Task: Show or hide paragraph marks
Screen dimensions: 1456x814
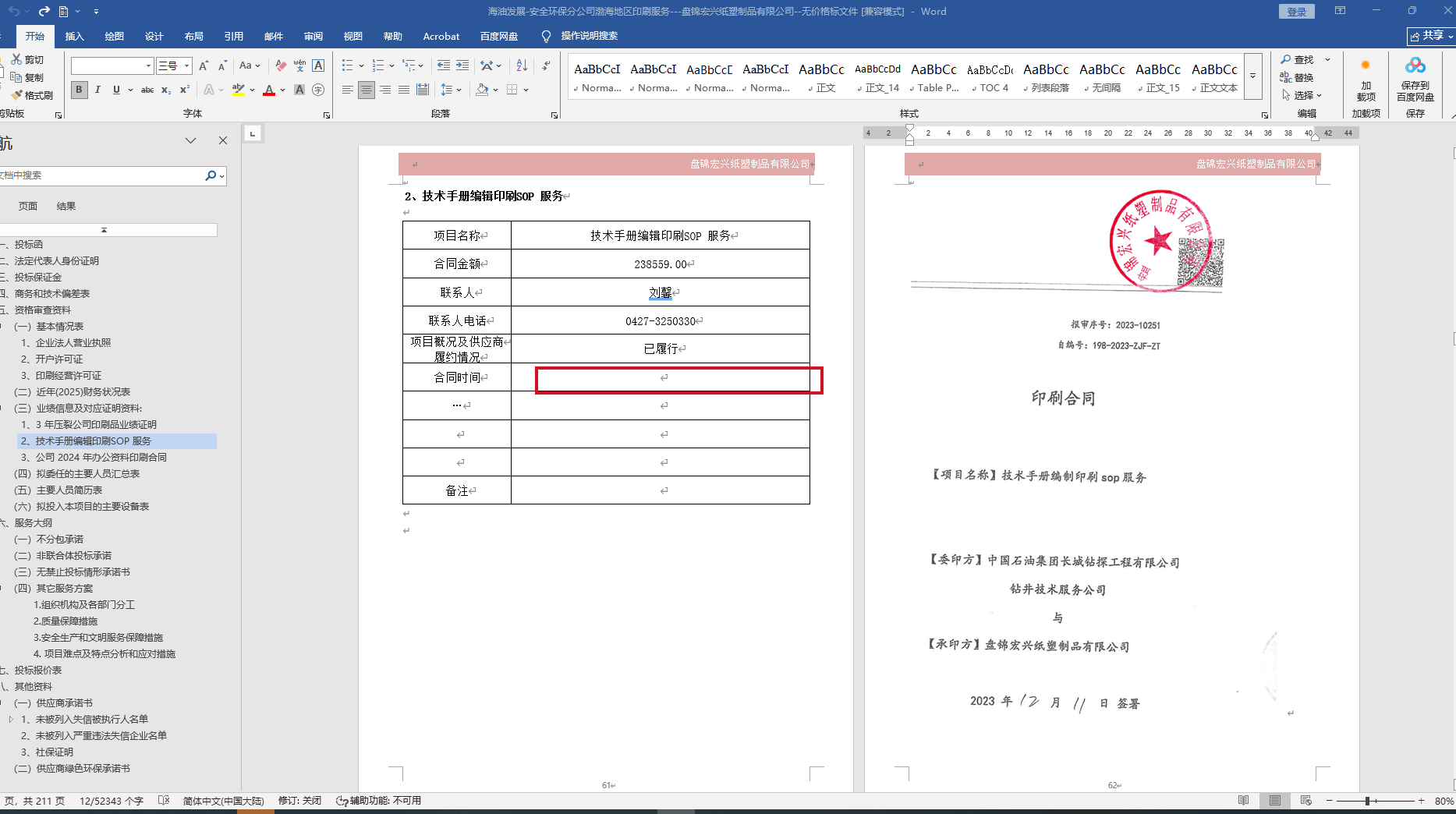Action: pos(546,65)
